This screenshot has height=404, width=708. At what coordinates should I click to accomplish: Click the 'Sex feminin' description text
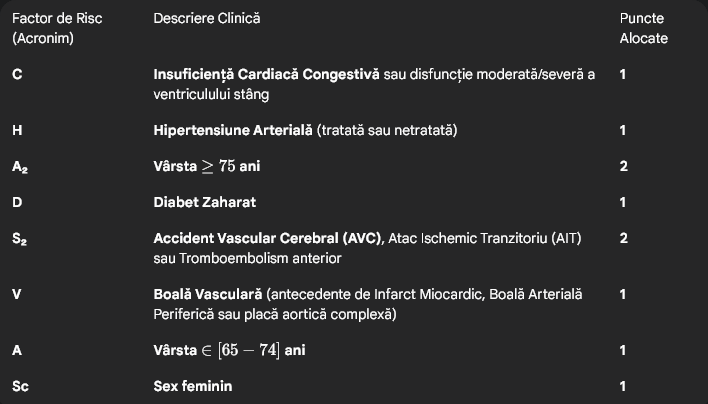[x=196, y=386]
